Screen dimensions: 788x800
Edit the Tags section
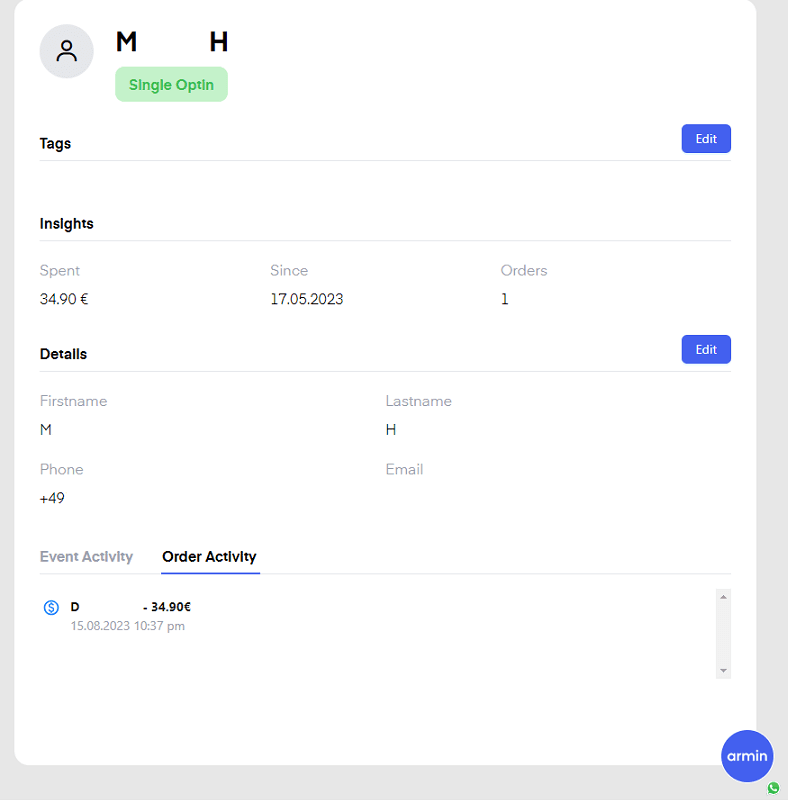pos(706,139)
